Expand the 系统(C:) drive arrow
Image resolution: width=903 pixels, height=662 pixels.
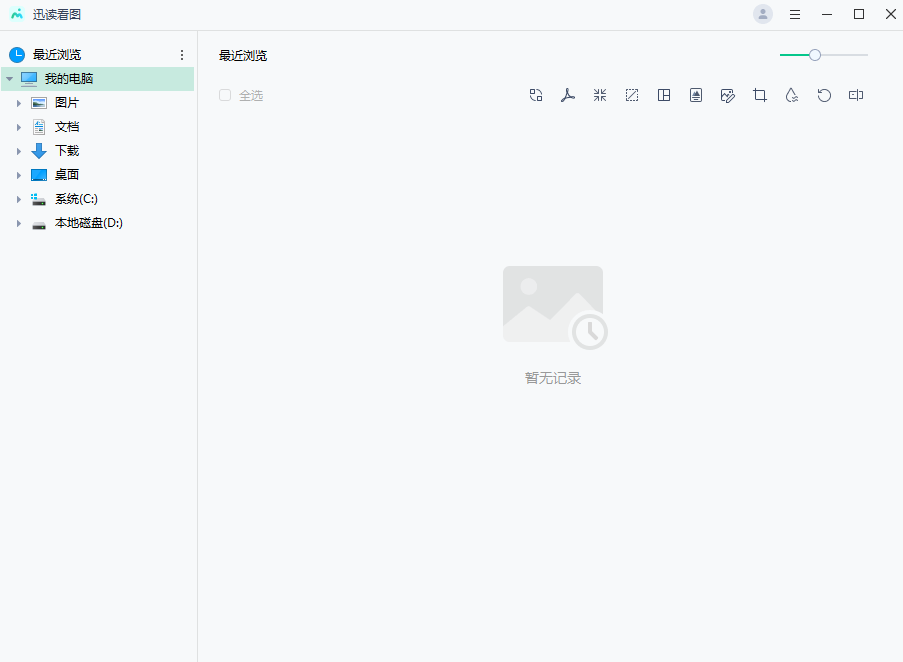click(x=19, y=199)
